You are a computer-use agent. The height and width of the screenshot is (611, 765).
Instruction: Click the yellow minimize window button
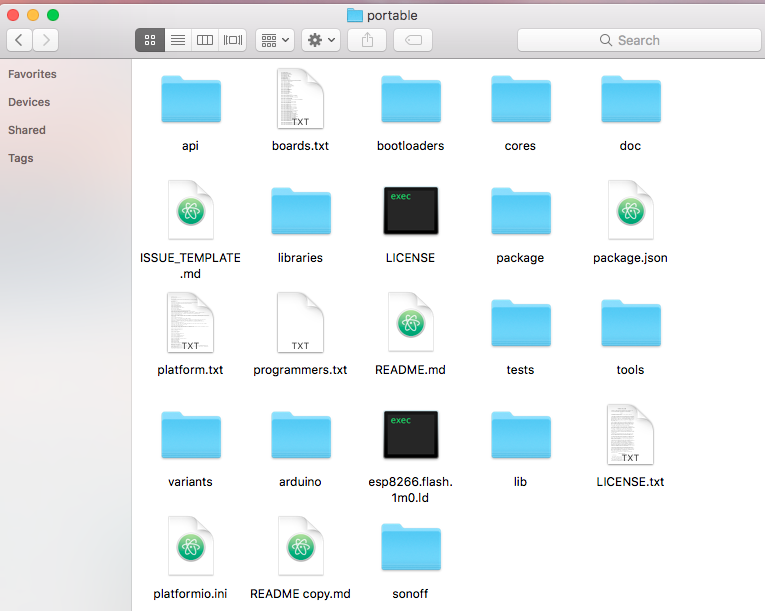33,15
